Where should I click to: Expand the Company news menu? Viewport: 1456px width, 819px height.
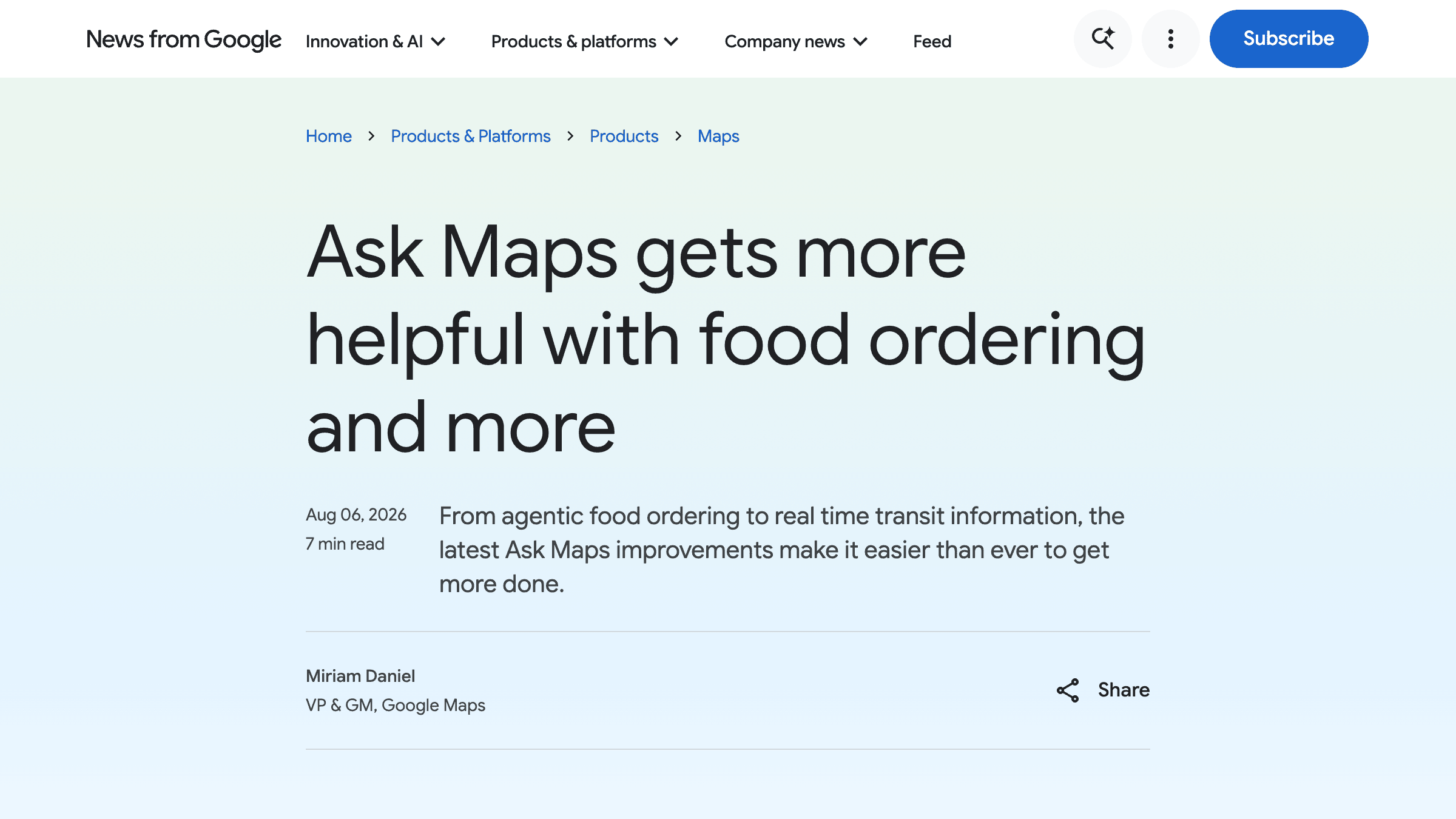coord(796,41)
